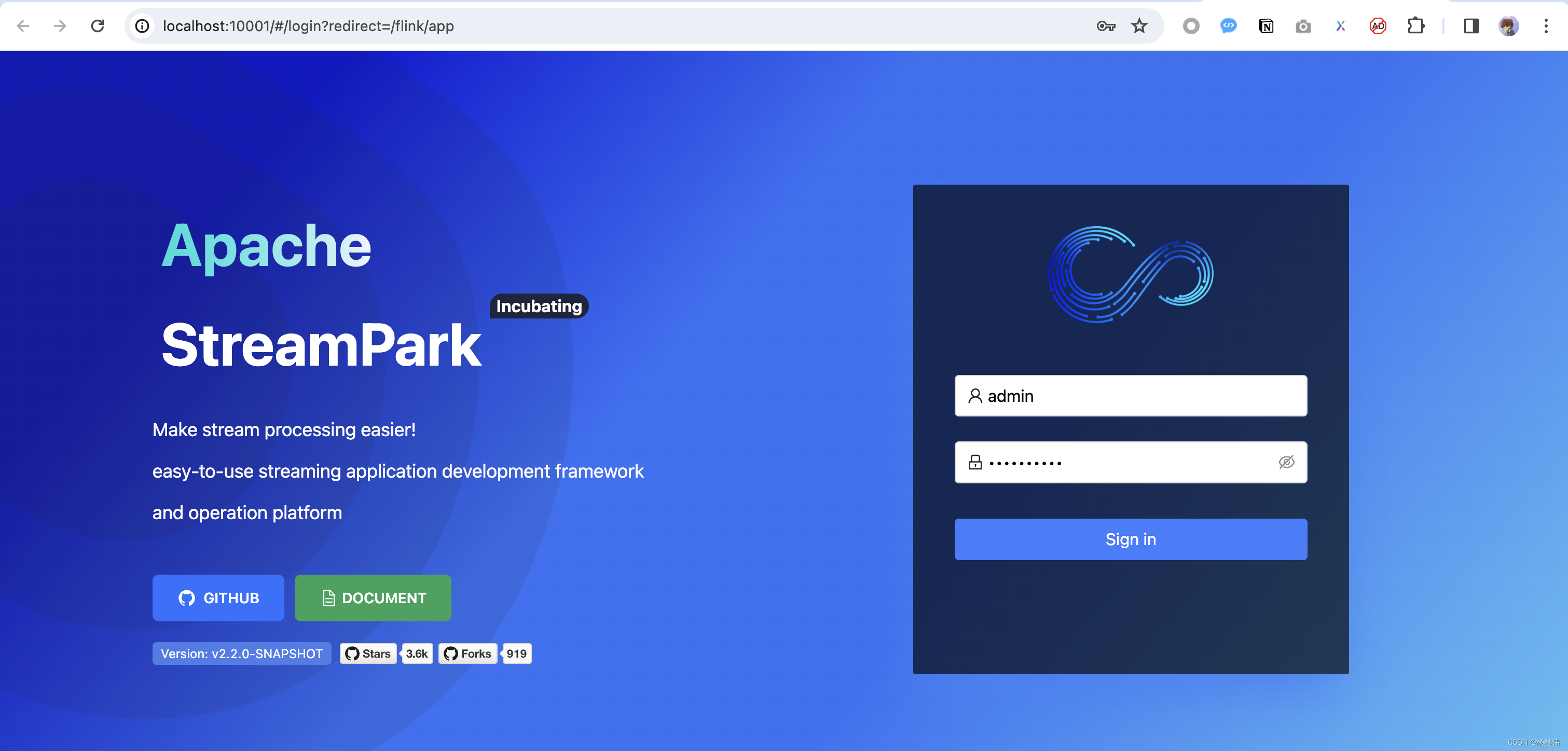Click the admin username input field
This screenshot has width=1568, height=751.
pos(1138,396)
